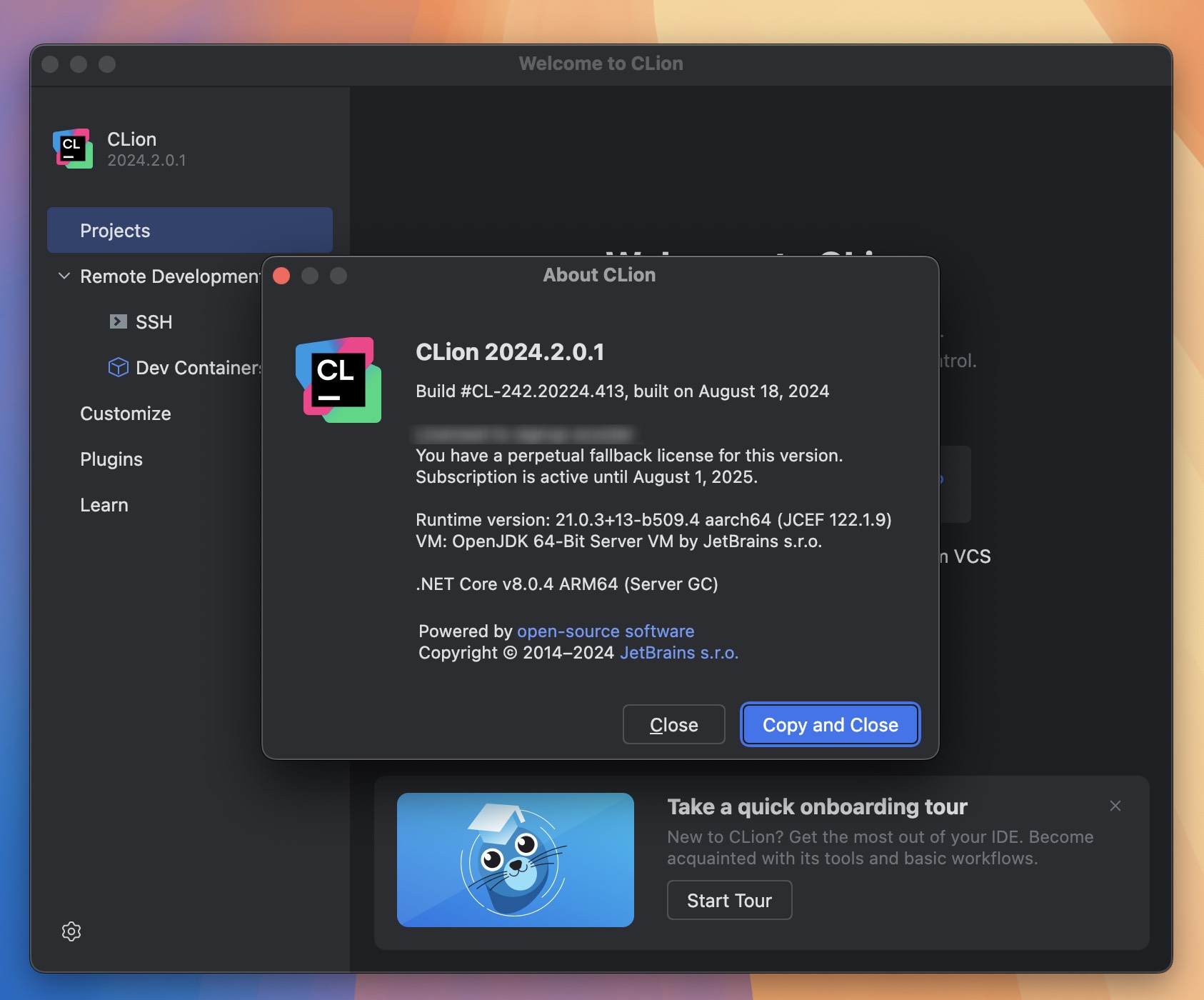Click the sidebar version text 2024.2.0.1
This screenshot has height=1000, width=1204.
tap(146, 161)
